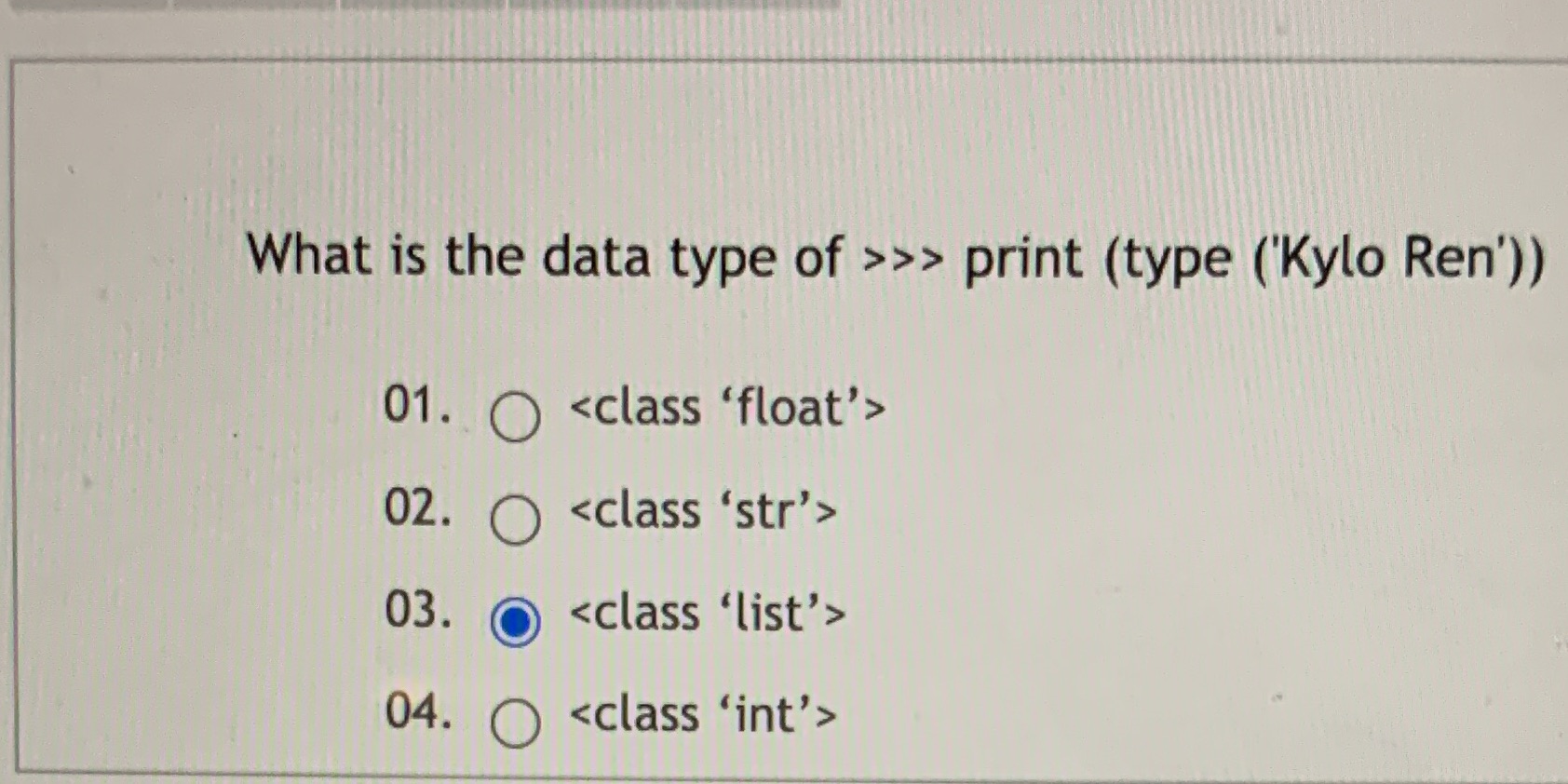Select the "<class 'str'>" radio button

(516, 520)
